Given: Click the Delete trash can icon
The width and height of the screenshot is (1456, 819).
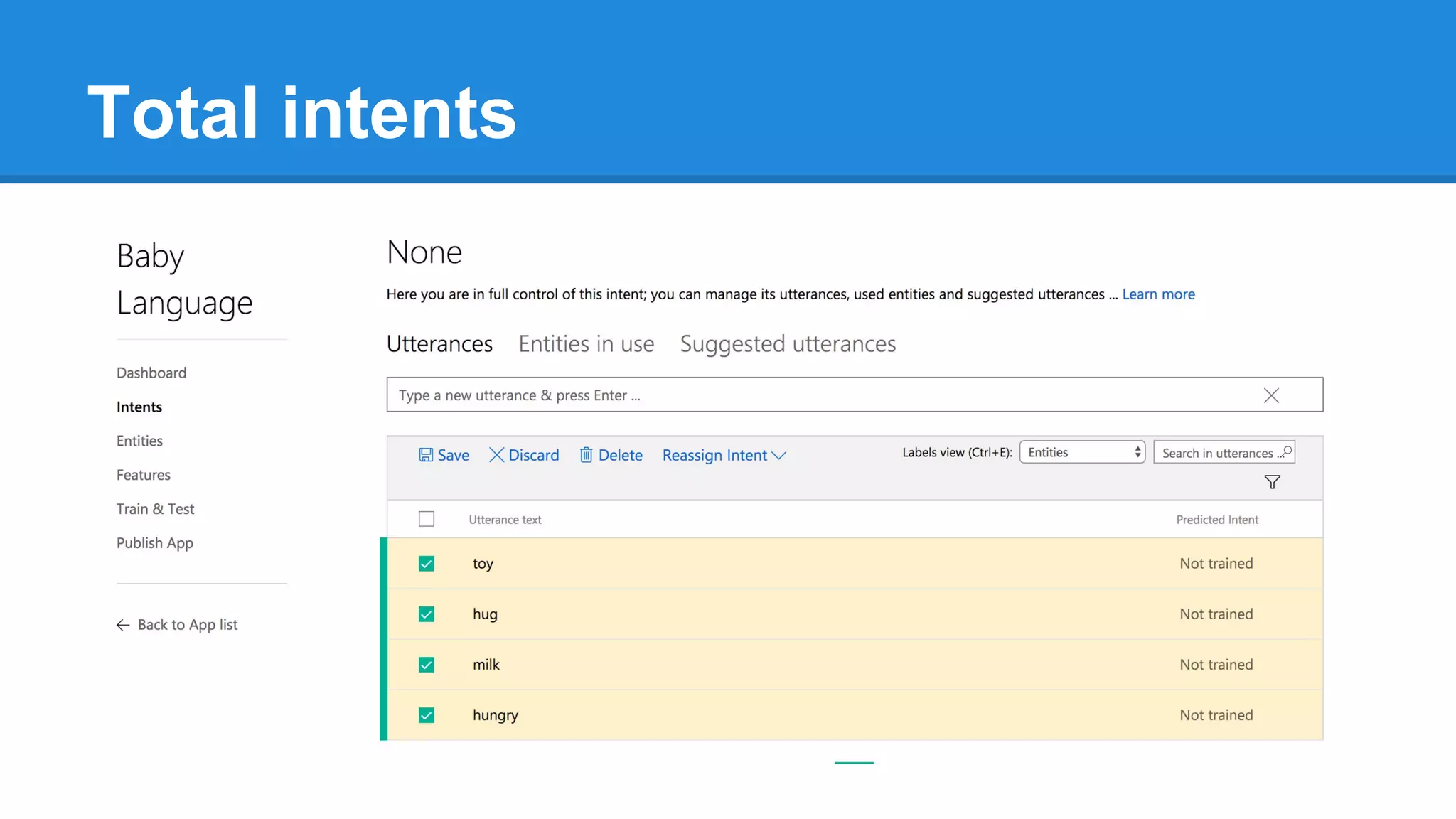Looking at the screenshot, I should tap(586, 455).
